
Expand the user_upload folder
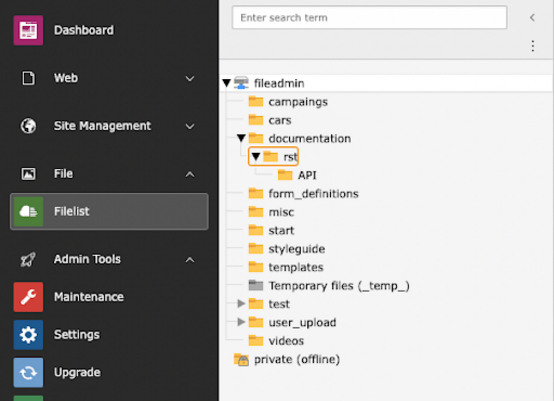coord(241,322)
